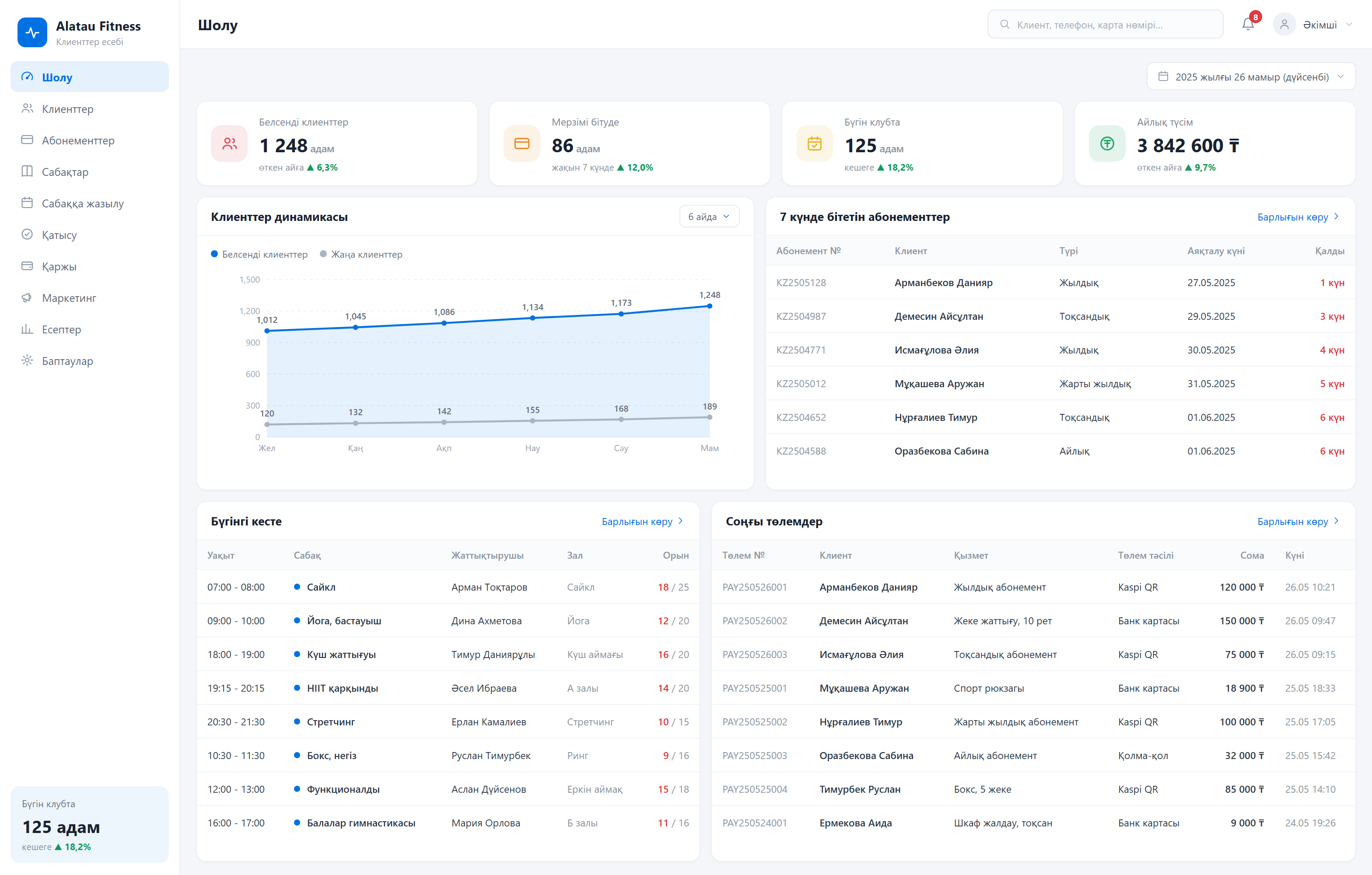Click the Alatau Fitness pulse logo
Screen dimensions: 1372x875
(32, 32)
